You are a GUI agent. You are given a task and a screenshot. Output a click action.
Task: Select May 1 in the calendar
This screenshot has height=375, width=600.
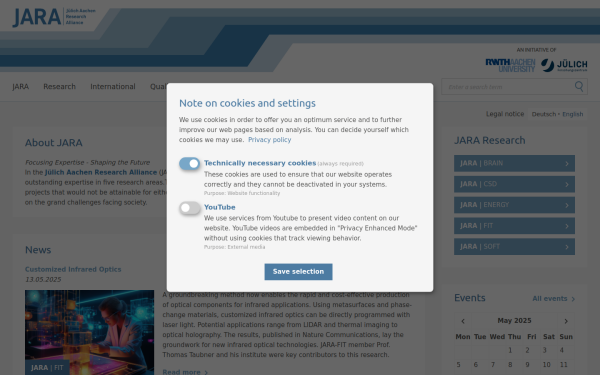(510, 350)
